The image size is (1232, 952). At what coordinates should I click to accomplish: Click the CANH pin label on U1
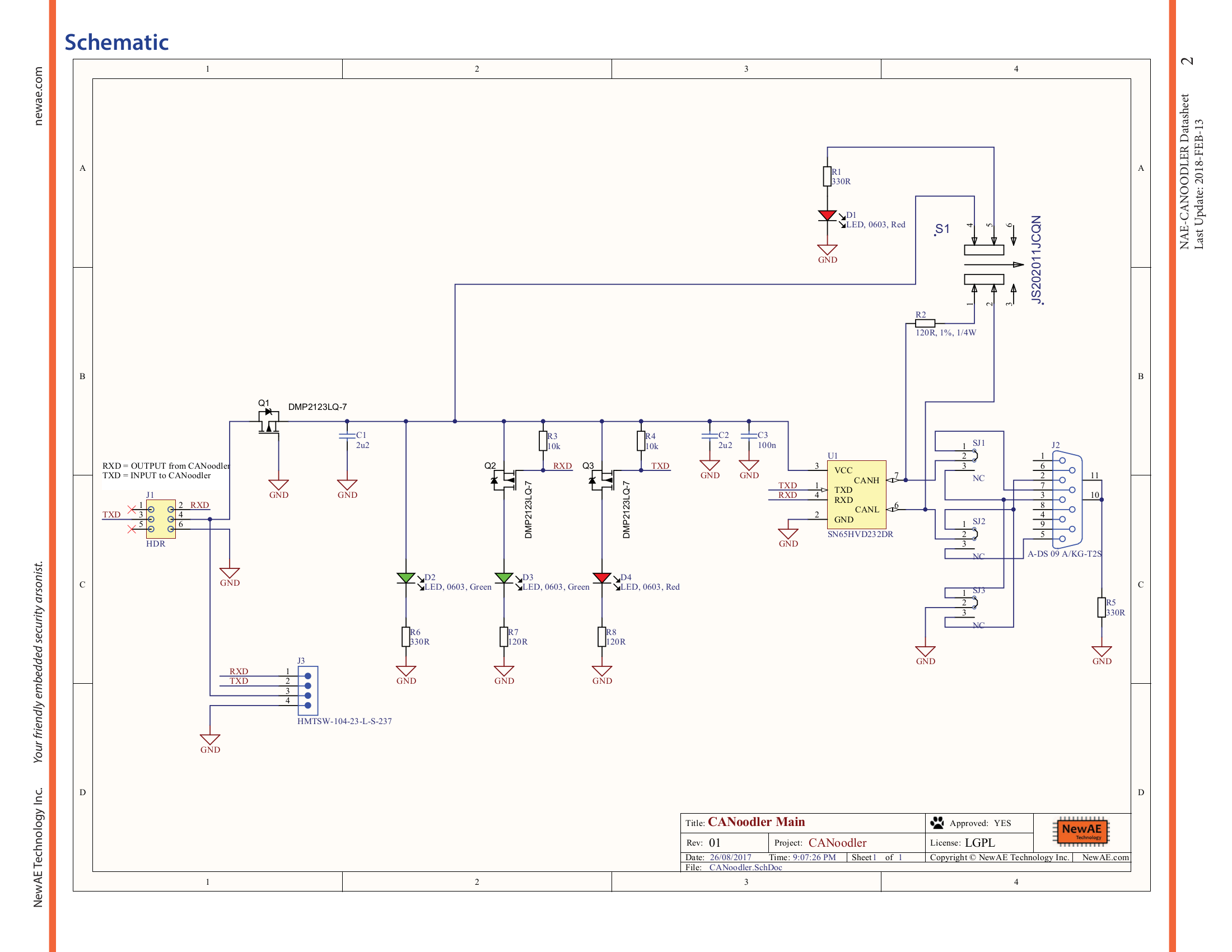tap(866, 480)
